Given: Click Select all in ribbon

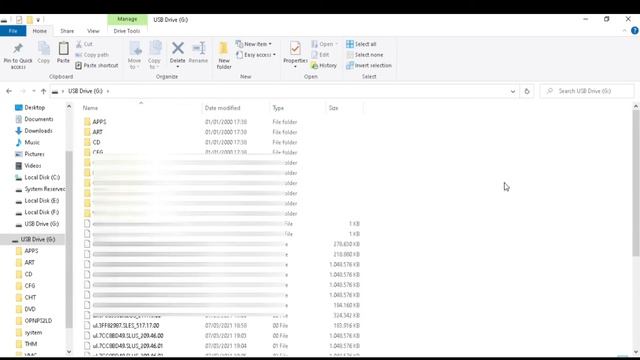Looking at the screenshot, I should [361, 44].
